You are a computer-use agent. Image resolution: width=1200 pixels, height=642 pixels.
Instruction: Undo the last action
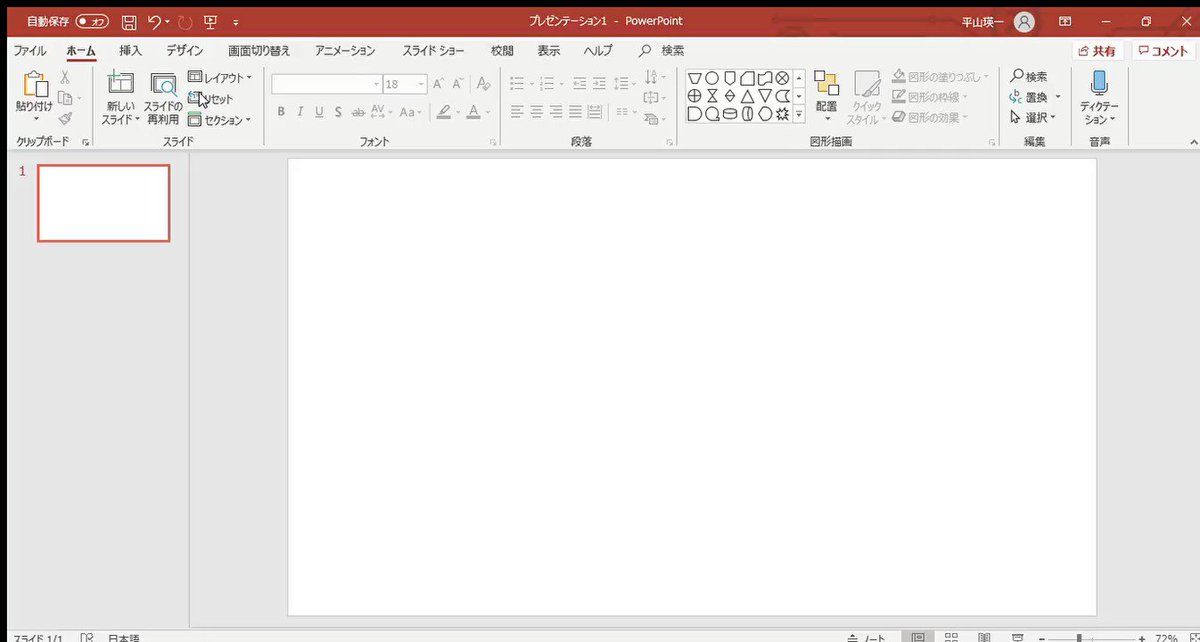coord(153,21)
